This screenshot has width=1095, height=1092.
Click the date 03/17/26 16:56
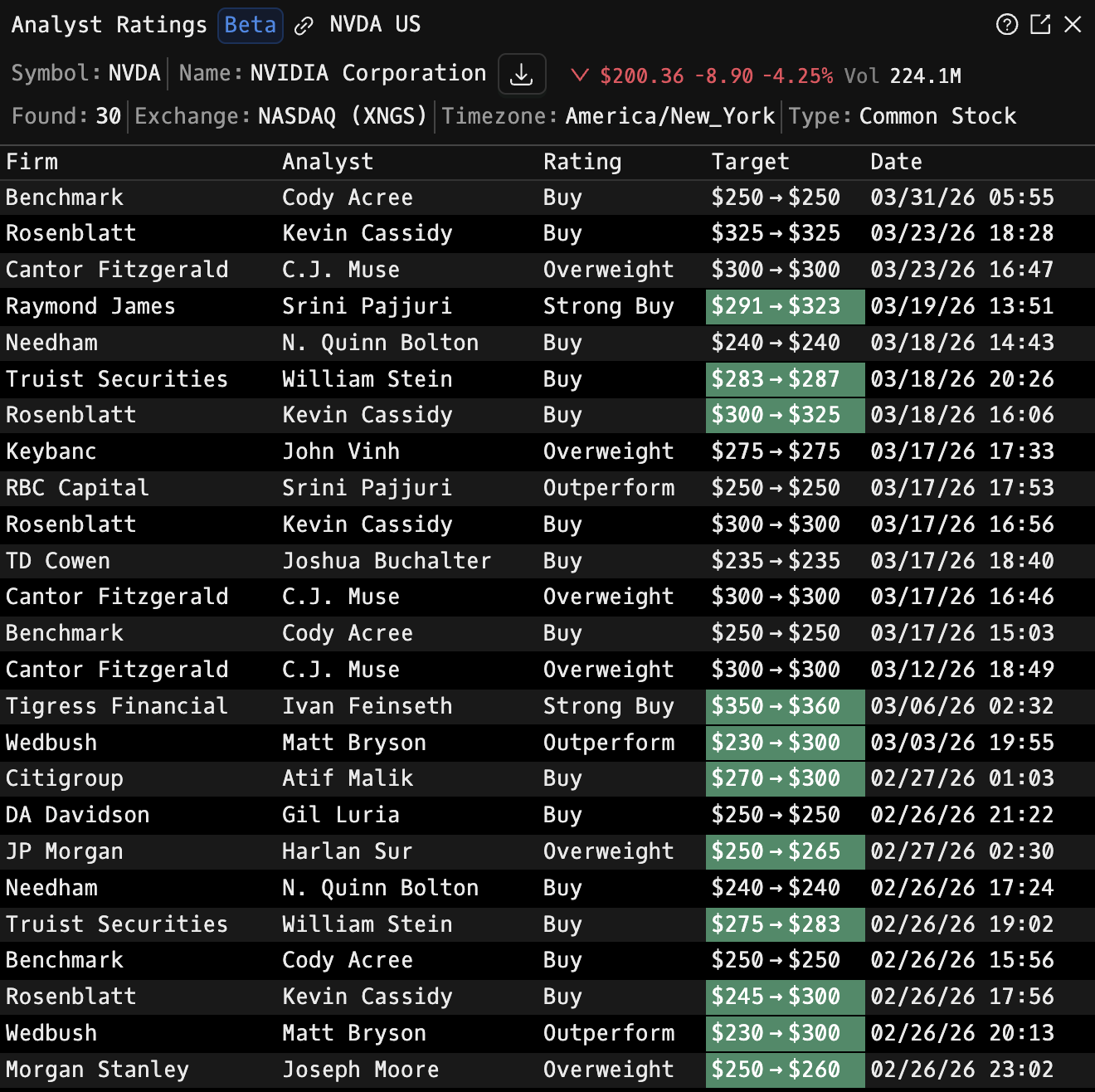click(x=962, y=524)
